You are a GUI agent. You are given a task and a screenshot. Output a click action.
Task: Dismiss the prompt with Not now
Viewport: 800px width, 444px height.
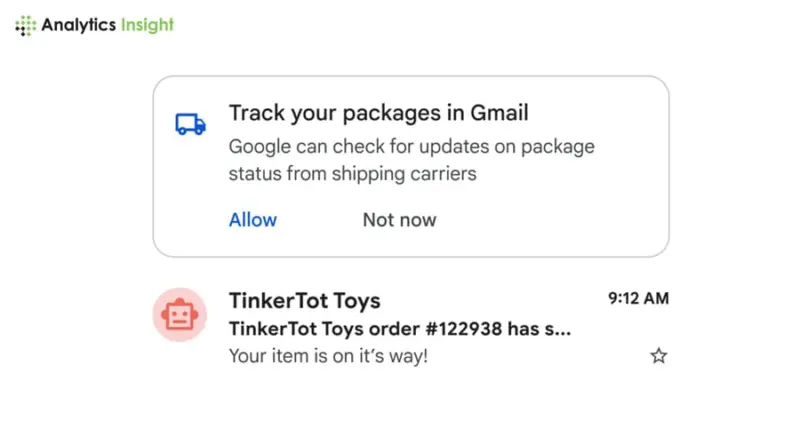click(x=399, y=220)
